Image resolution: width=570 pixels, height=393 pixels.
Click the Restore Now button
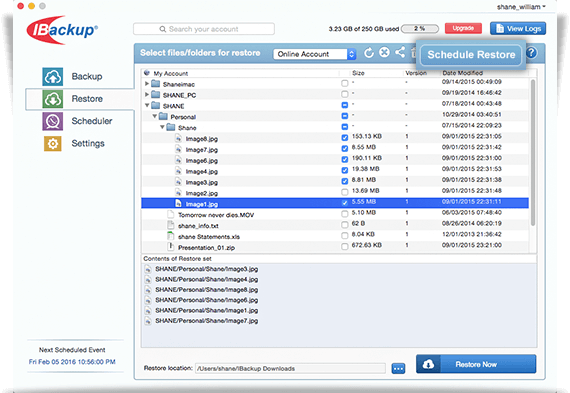click(x=476, y=364)
